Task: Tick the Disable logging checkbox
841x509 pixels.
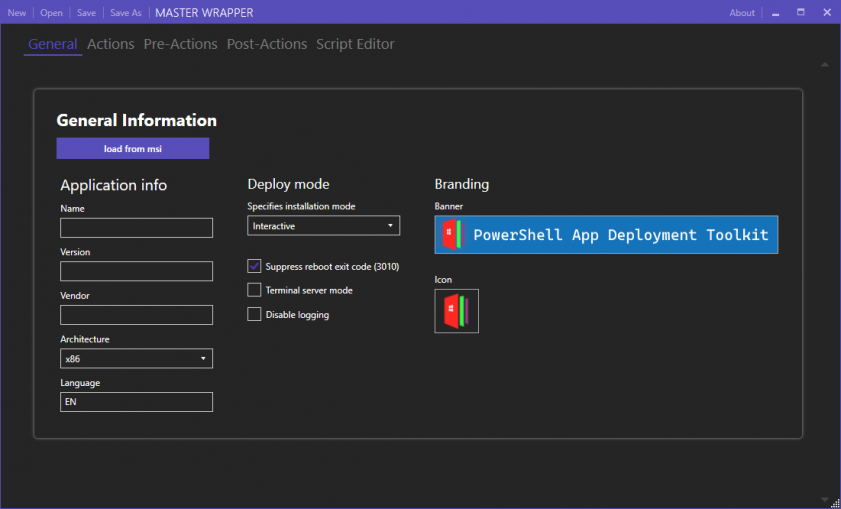Action: tap(254, 314)
